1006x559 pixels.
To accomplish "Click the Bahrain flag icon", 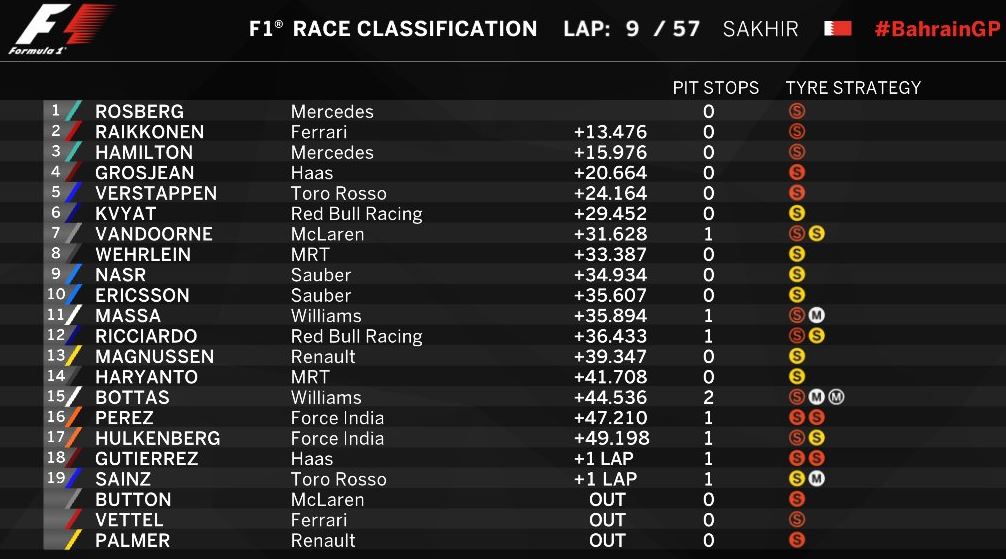I will click(x=838, y=29).
